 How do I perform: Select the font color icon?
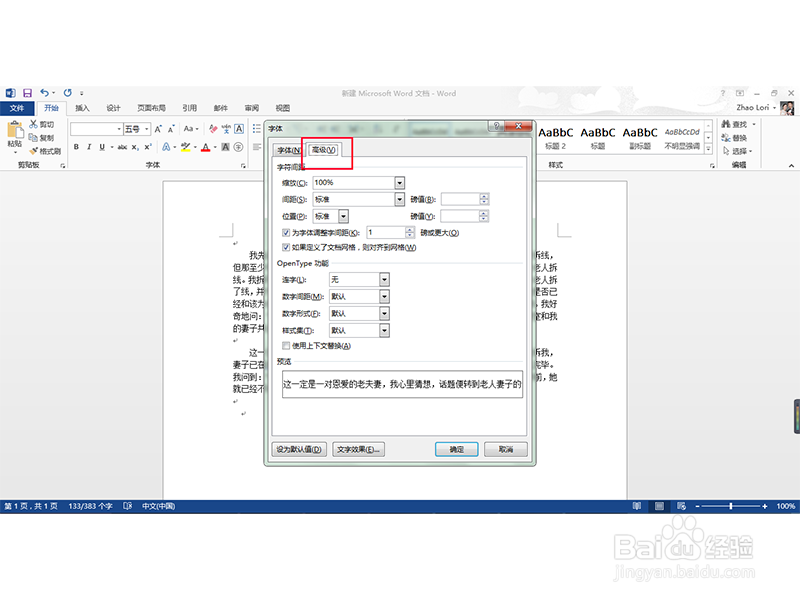point(205,146)
